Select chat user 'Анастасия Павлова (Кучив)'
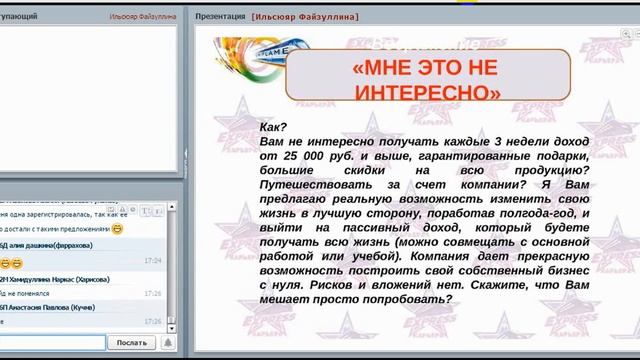Viewport: 640px width, 360px height. pos(51,307)
